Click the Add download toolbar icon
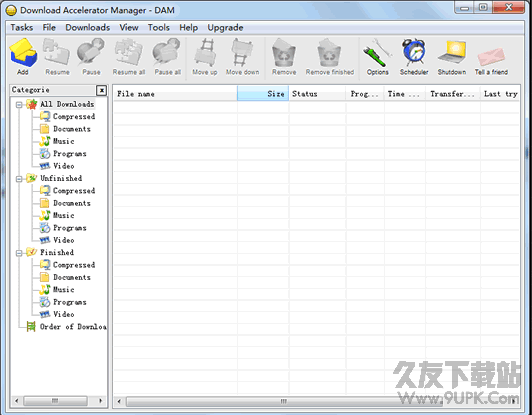The image size is (532, 415). click(x=23, y=56)
